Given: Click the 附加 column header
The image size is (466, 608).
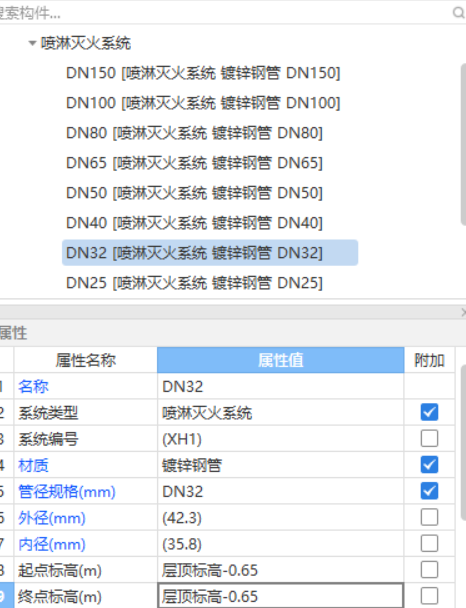Looking at the screenshot, I should coord(429,360).
